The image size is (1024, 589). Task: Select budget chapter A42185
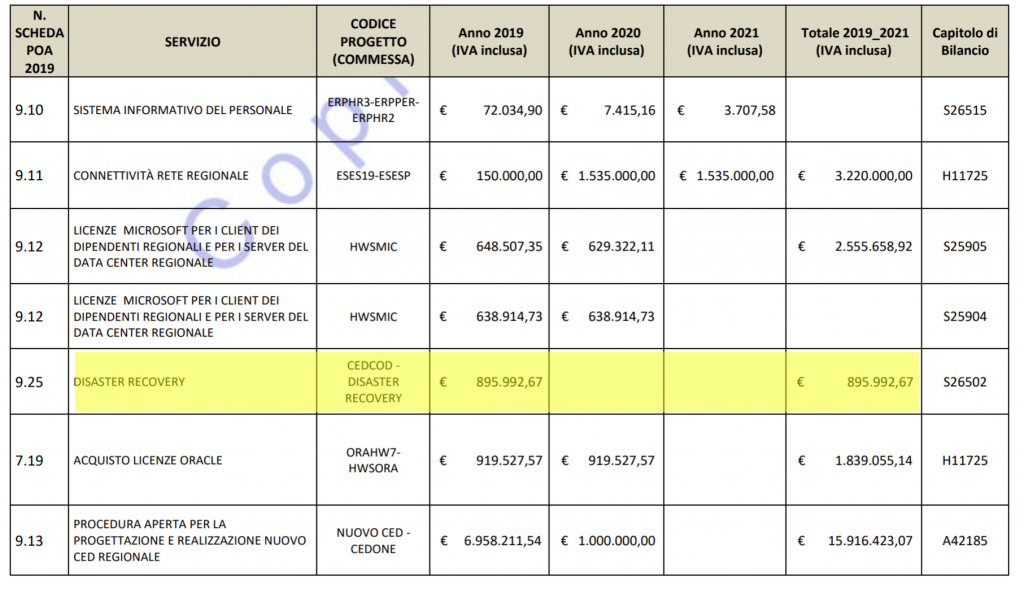point(964,541)
